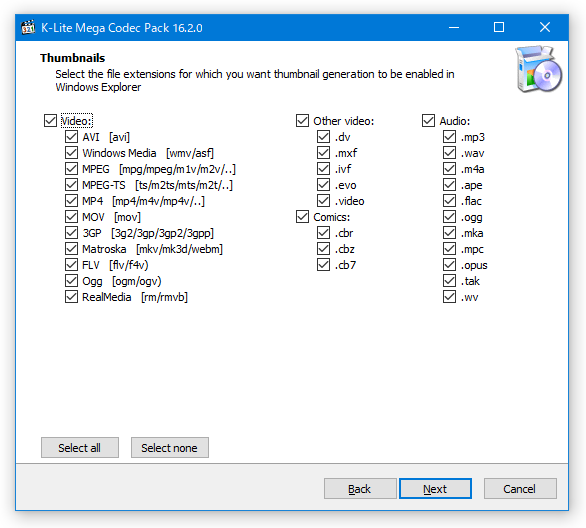
Task: Click the K-Lite title bar app icon
Action: pyautogui.click(x=28, y=28)
